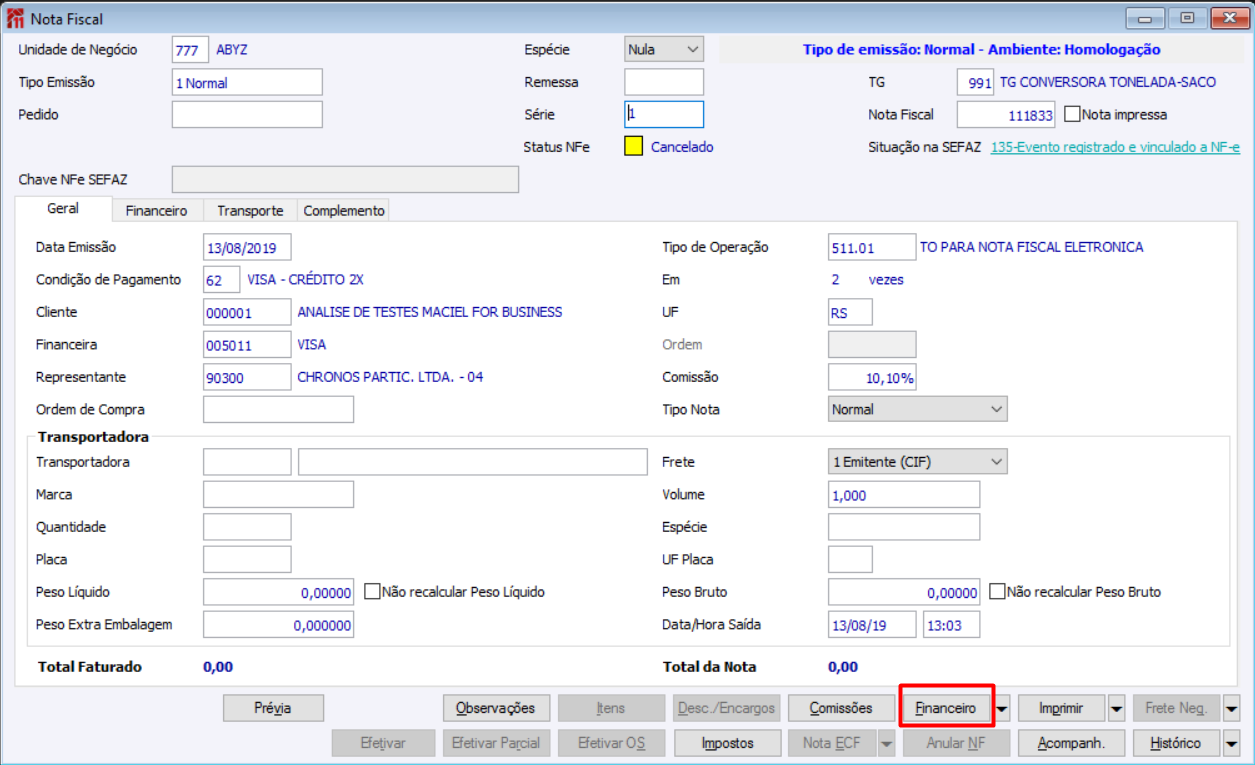Click the Transportadora code field
The image size is (1255, 765).
pyautogui.click(x=247, y=462)
